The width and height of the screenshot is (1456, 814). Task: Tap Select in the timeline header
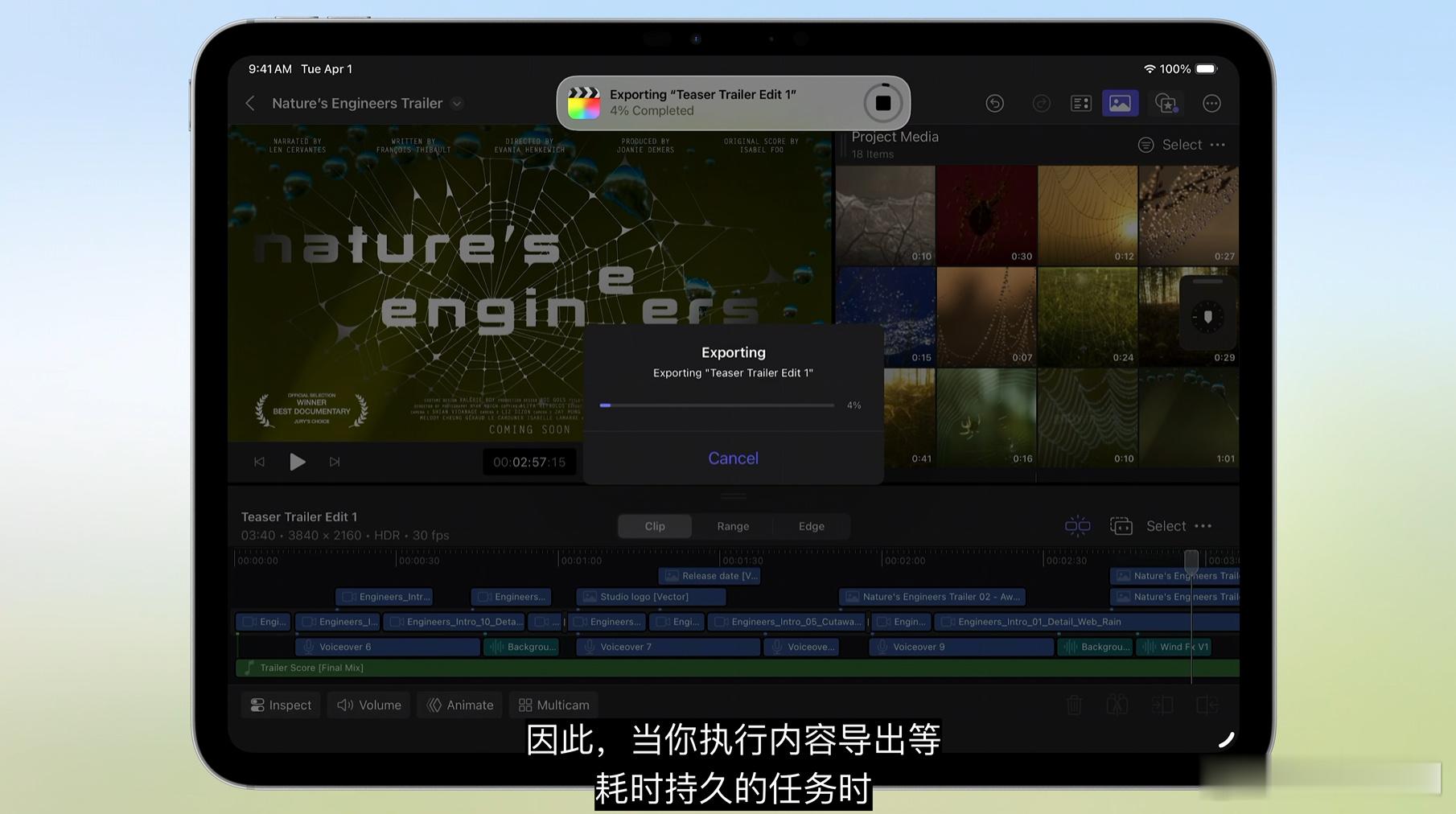tap(1166, 526)
